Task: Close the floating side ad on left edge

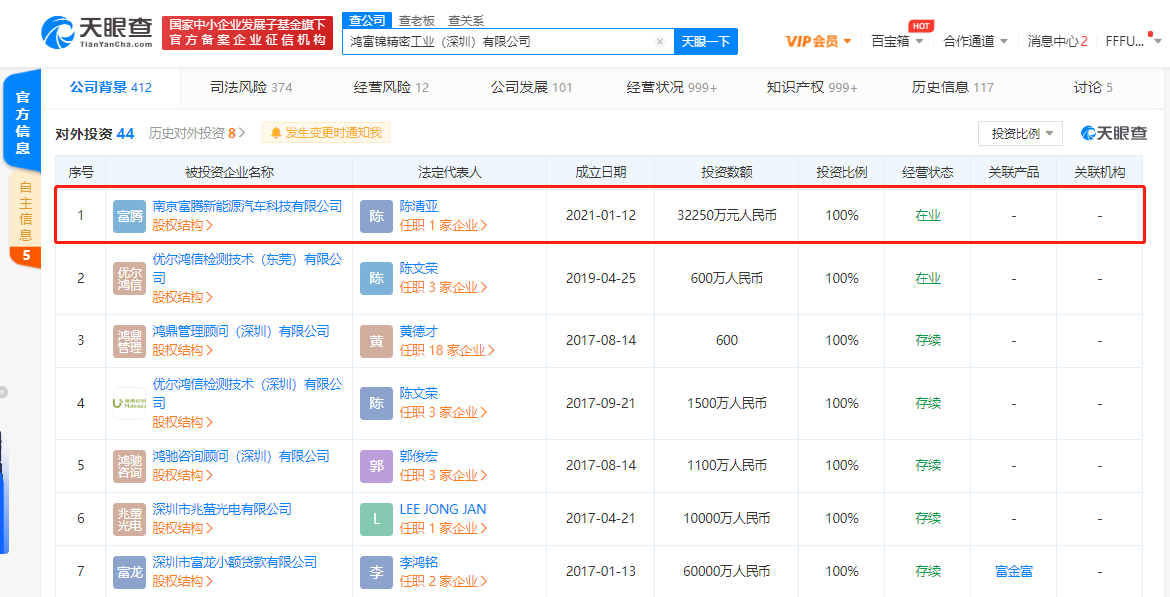Action: pos(2,392)
